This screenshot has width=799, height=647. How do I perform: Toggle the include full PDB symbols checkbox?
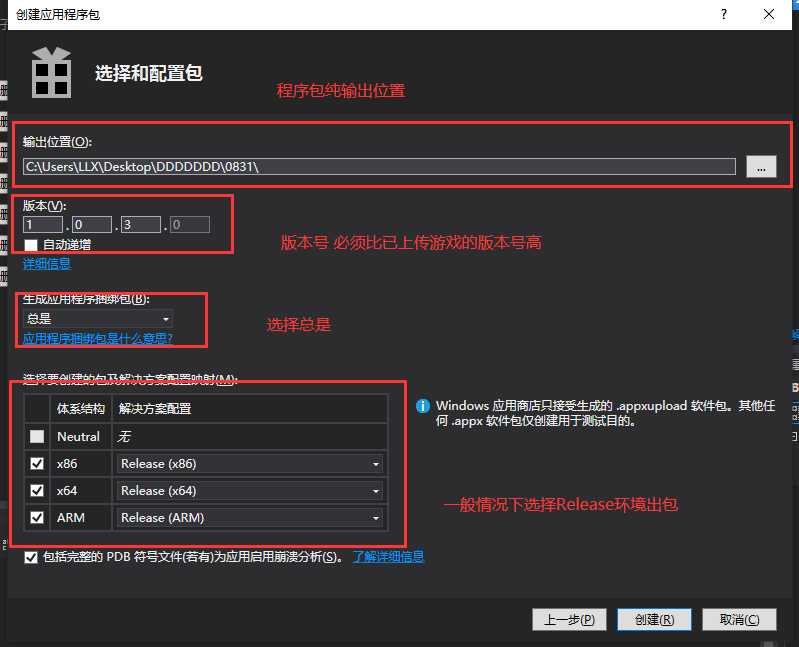tap(31, 557)
